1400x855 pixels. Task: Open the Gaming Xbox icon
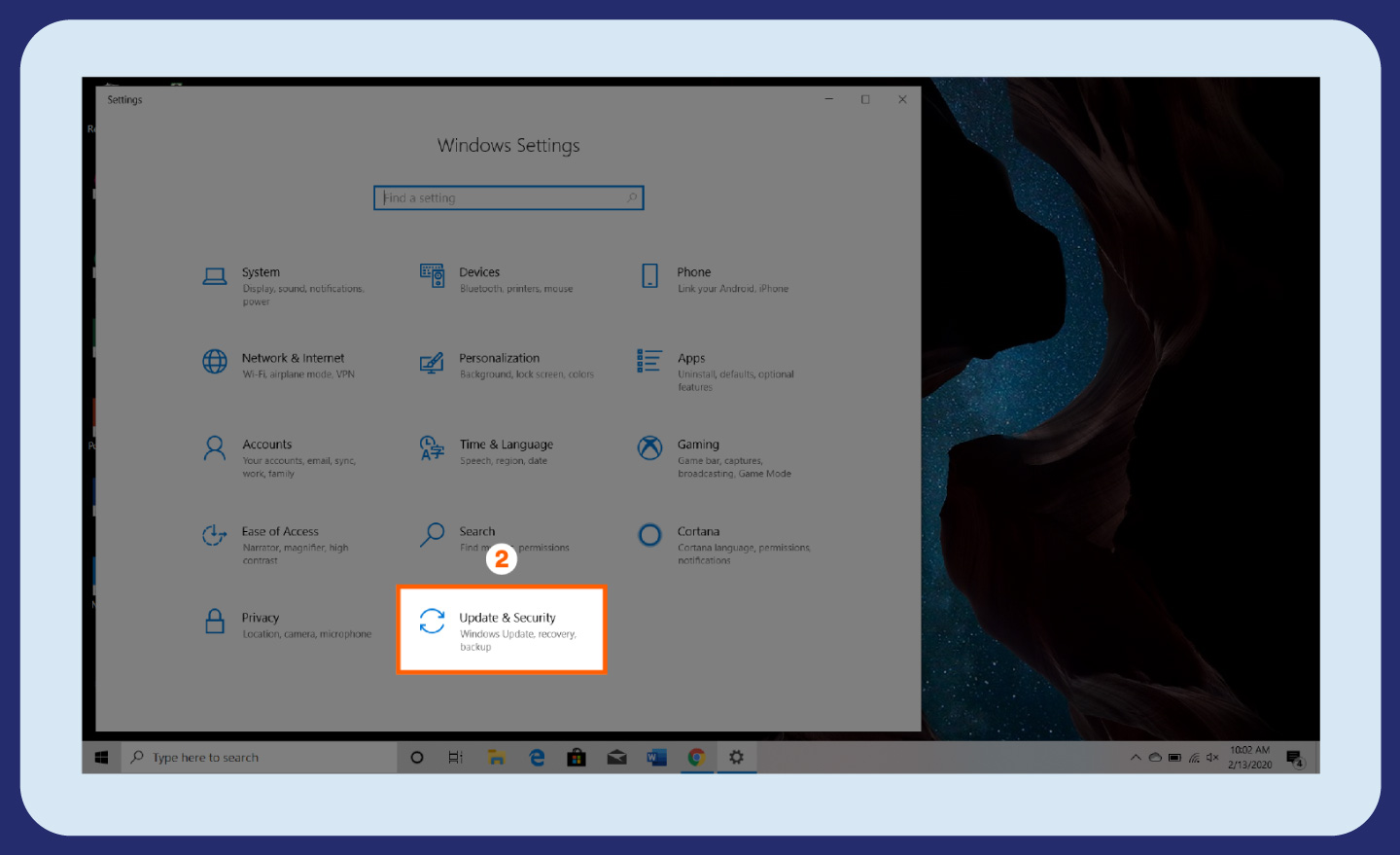pyautogui.click(x=649, y=447)
